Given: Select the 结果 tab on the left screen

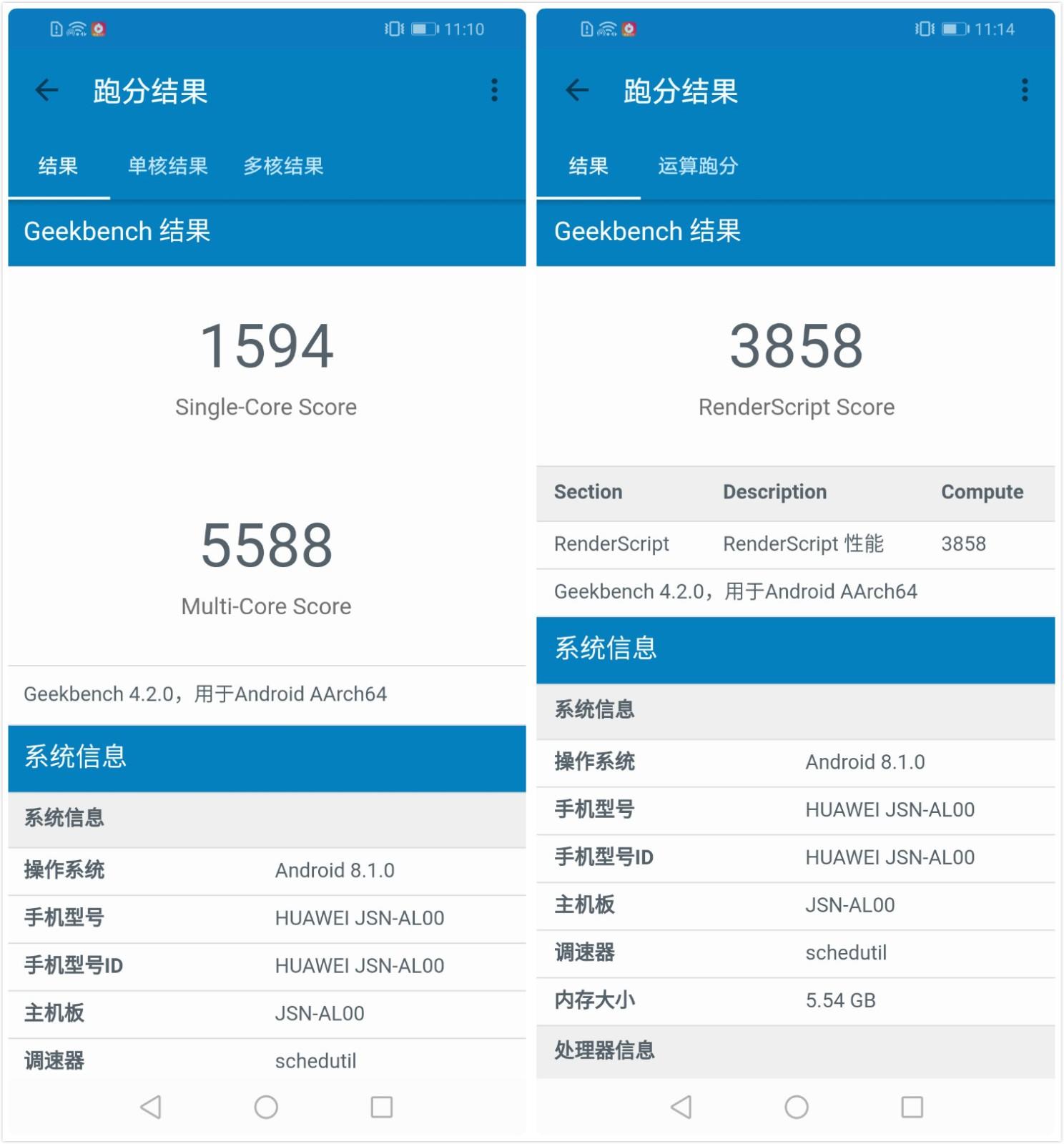Looking at the screenshot, I should pyautogui.click(x=59, y=167).
